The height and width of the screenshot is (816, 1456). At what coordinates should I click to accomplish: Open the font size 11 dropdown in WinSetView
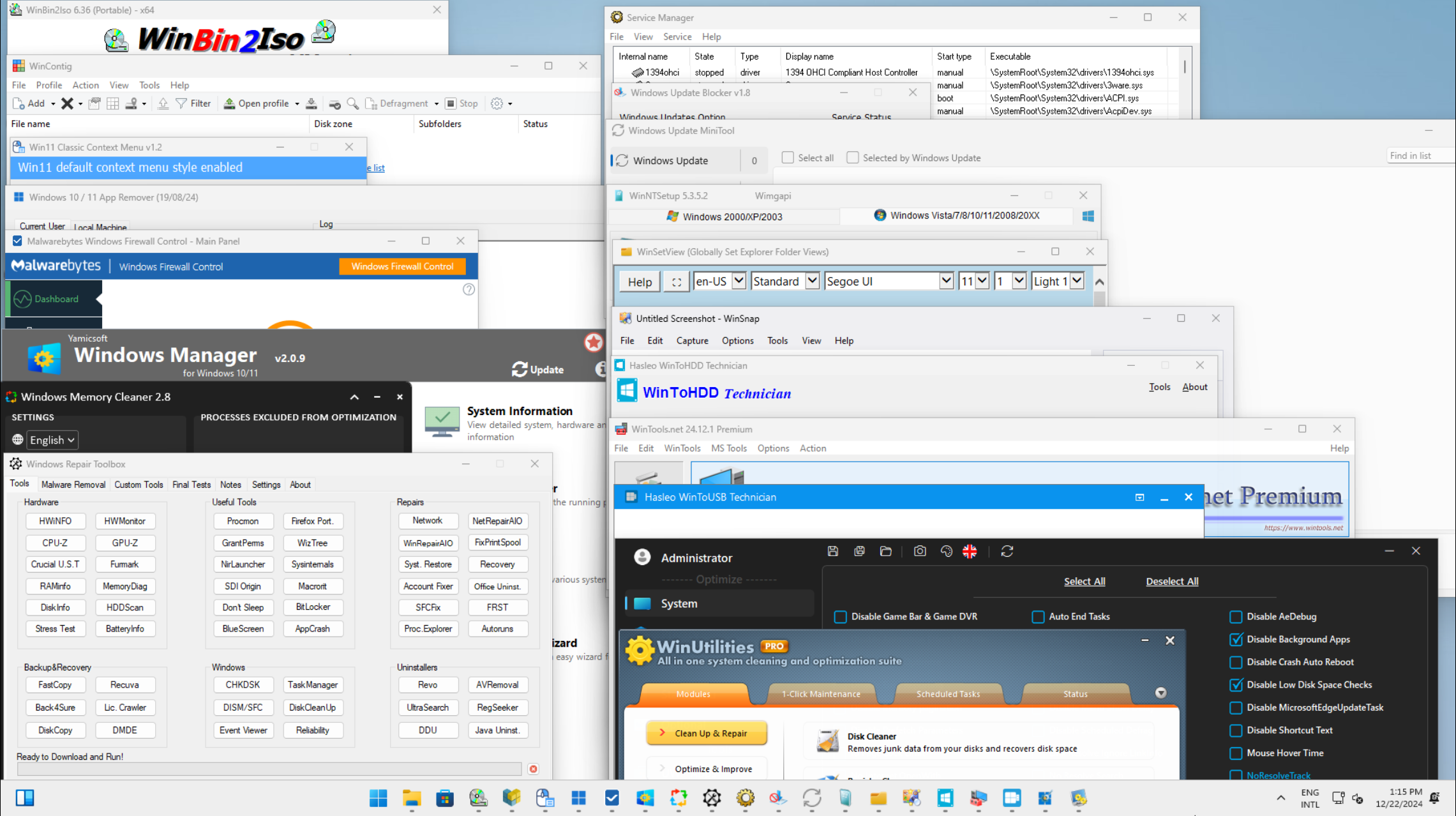974,281
